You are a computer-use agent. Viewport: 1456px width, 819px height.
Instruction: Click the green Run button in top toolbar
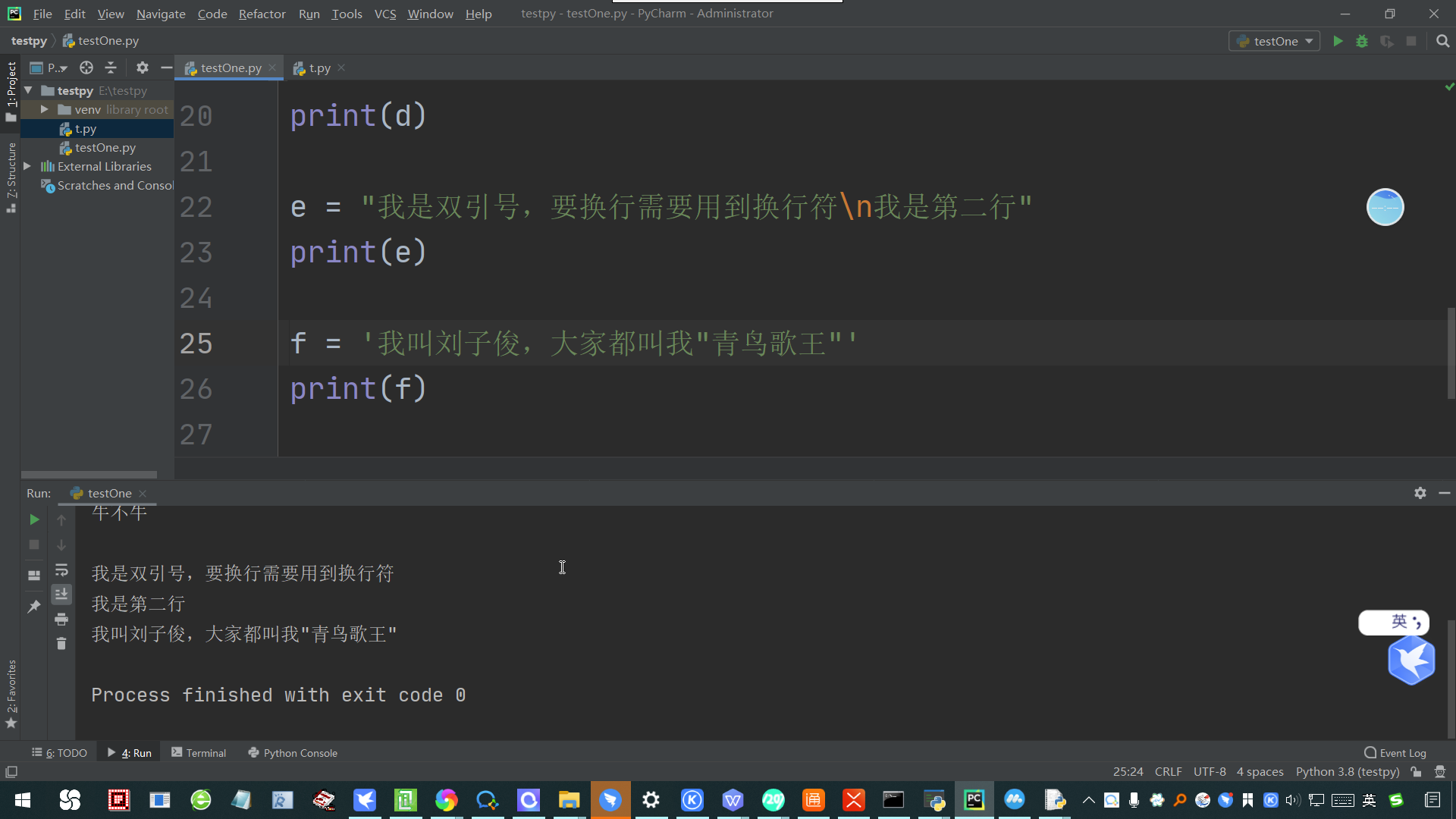click(x=1338, y=41)
